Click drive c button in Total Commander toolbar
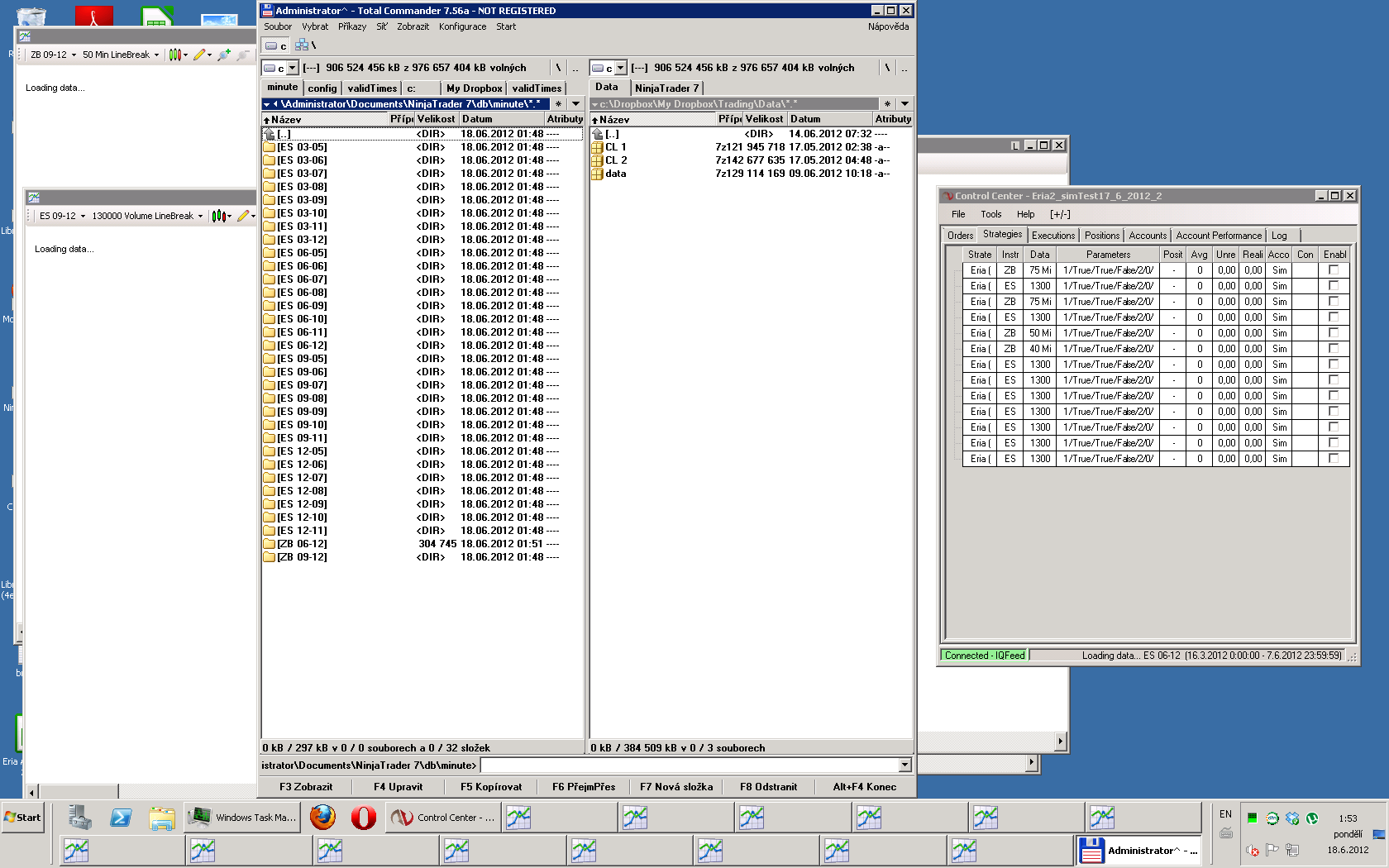 pos(276,45)
